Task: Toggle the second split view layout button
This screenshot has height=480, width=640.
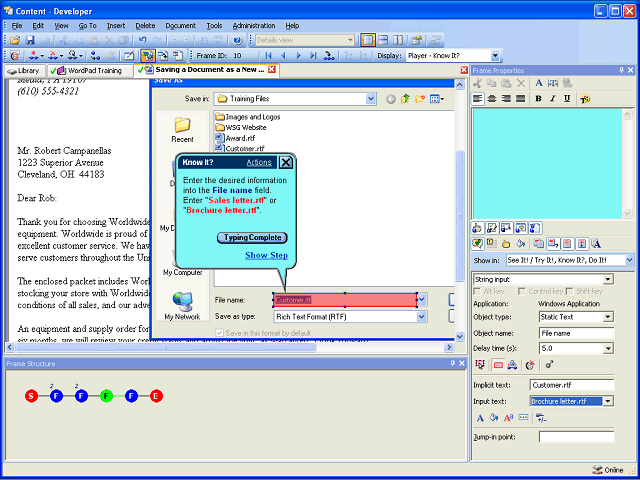Action: click(383, 40)
